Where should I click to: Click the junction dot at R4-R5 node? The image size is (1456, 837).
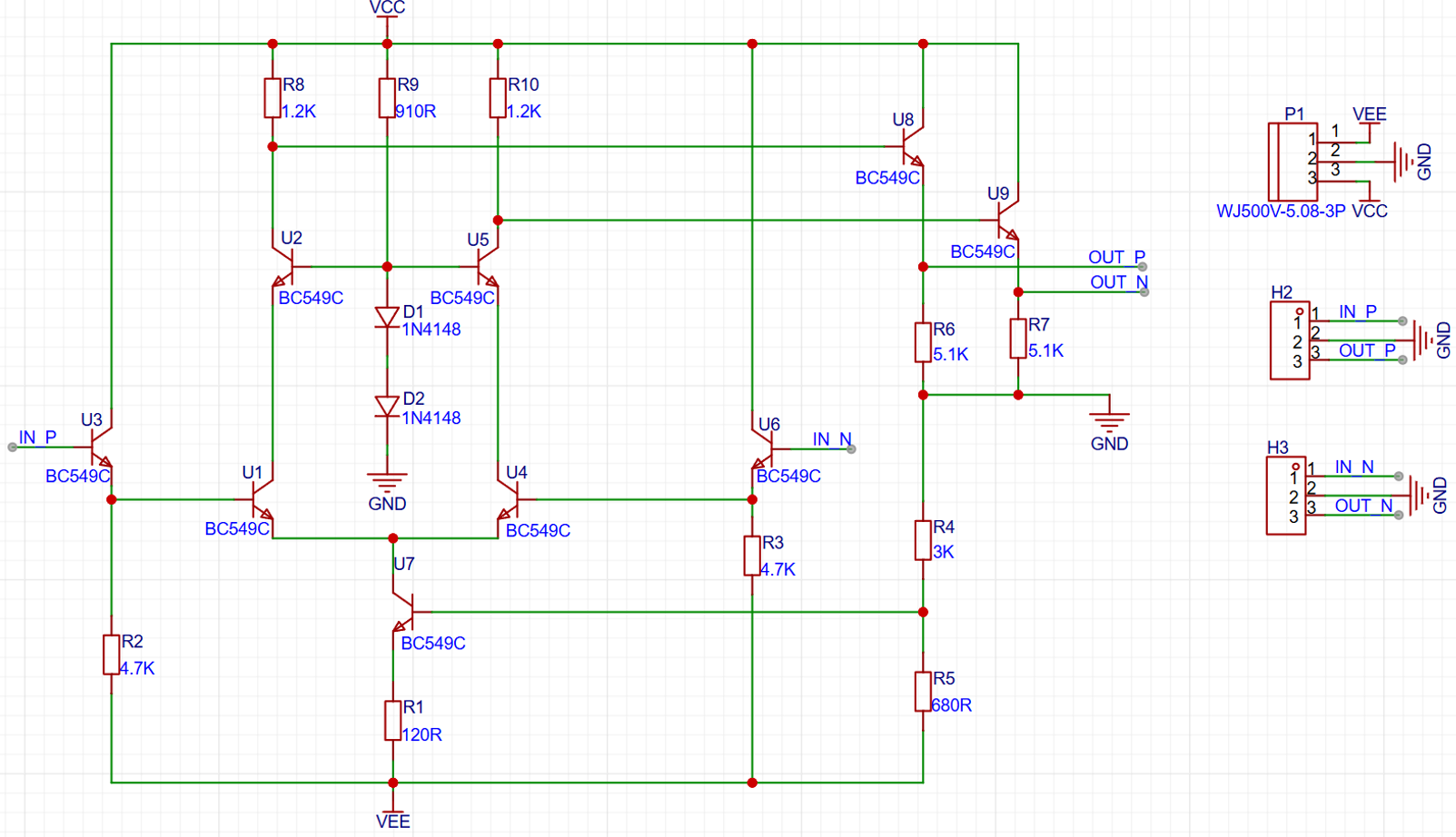click(x=923, y=612)
